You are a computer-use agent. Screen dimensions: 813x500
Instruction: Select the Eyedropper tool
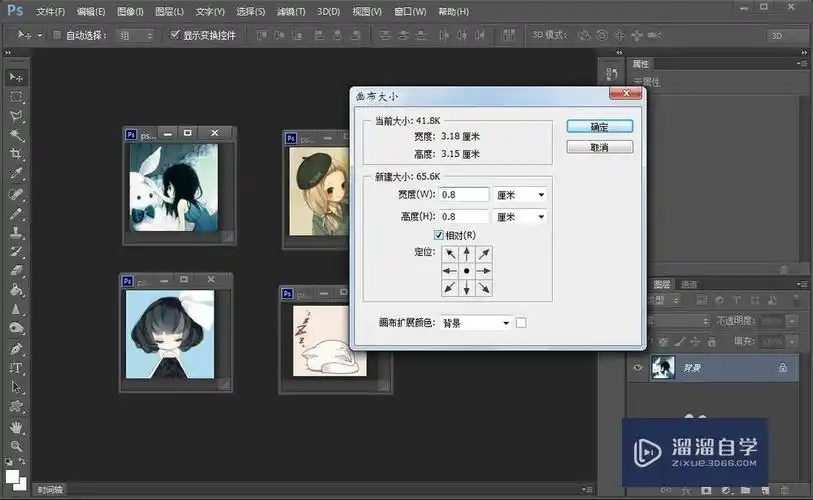16,173
